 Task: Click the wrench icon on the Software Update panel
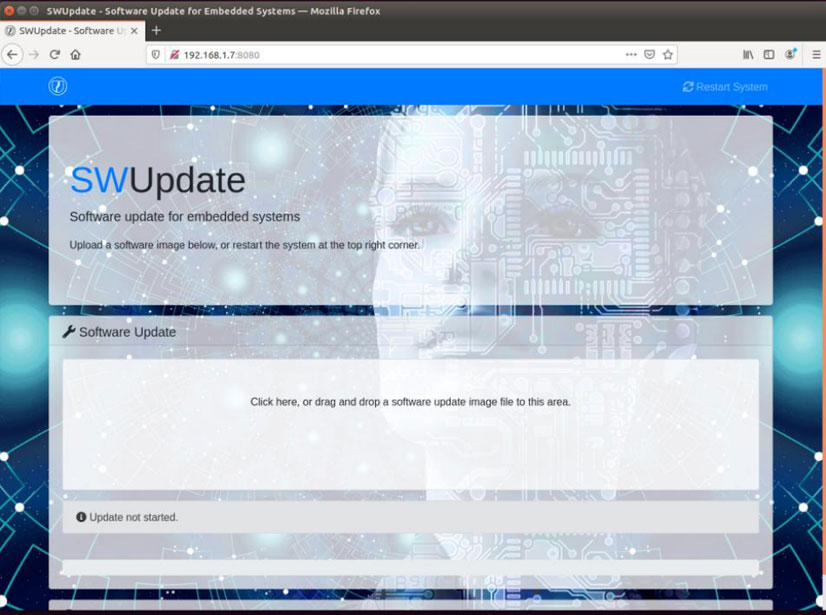click(x=70, y=330)
